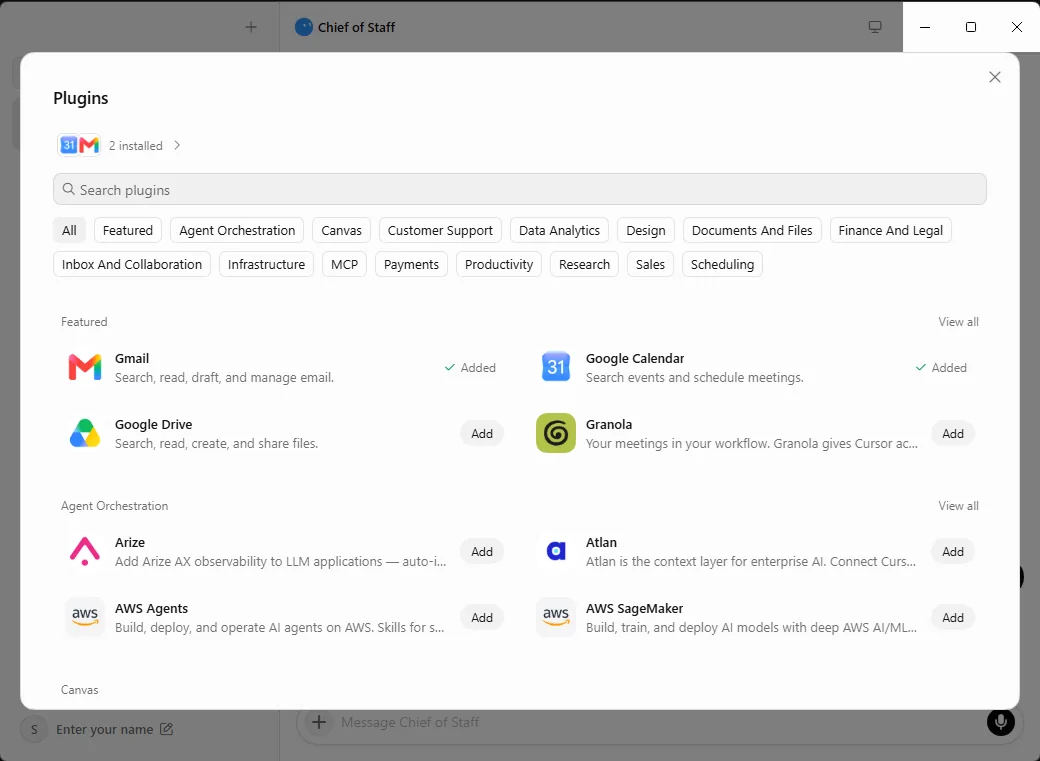Select the Featured category filter
The height and width of the screenshot is (761, 1040).
tap(128, 230)
